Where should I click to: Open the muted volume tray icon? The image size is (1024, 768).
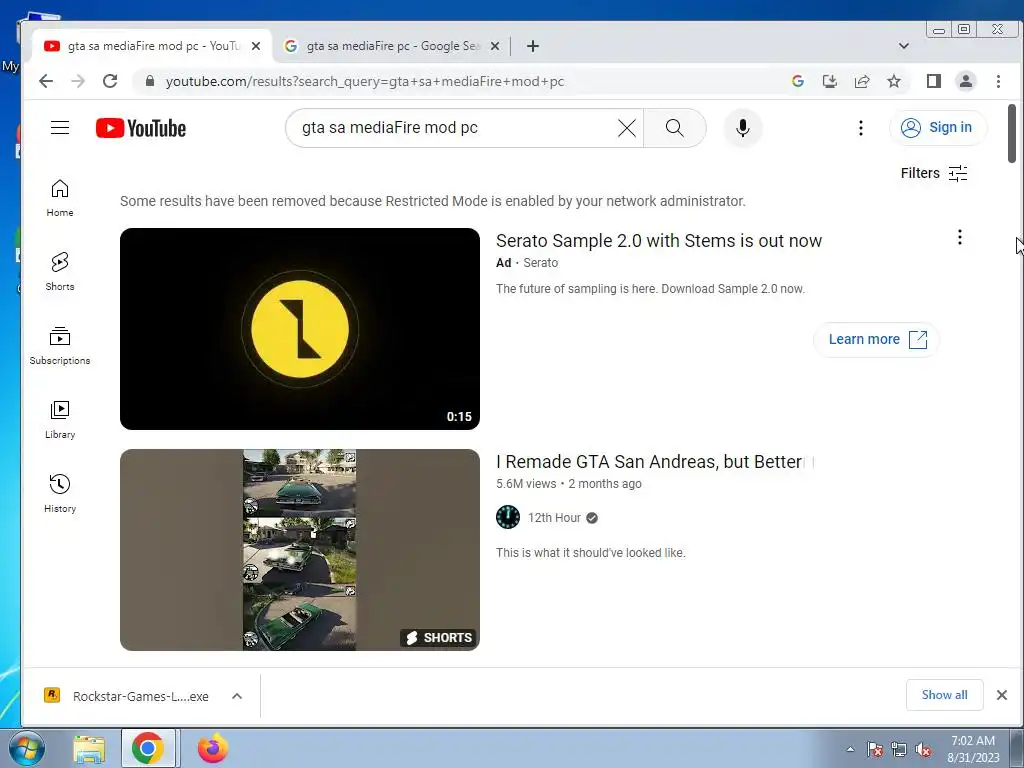pos(923,750)
